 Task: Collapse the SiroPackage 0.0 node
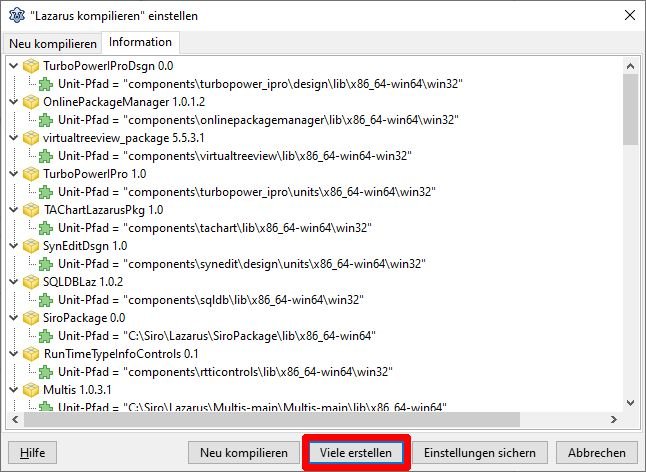[x=14, y=318]
